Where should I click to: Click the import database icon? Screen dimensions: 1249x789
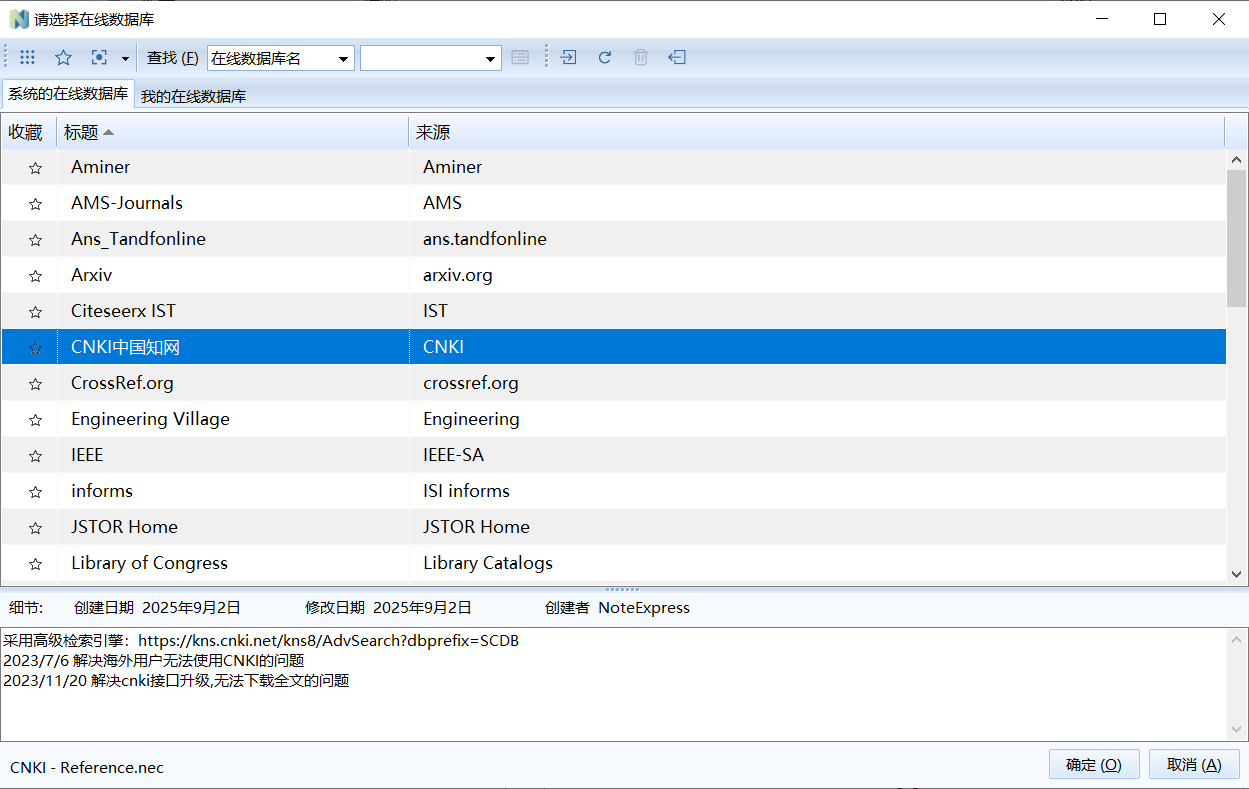pyautogui.click(x=569, y=58)
